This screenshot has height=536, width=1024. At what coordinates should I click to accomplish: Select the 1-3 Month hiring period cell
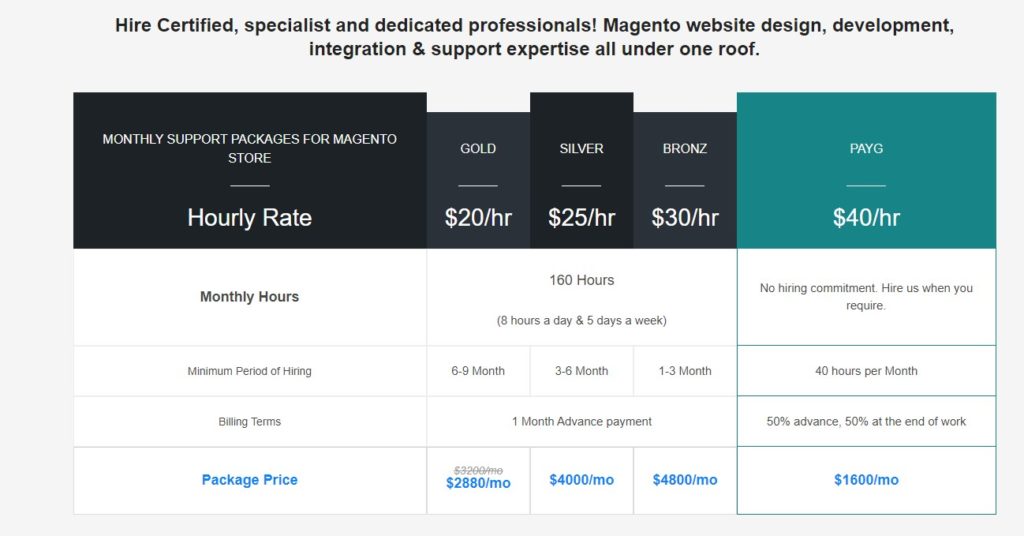click(x=685, y=371)
